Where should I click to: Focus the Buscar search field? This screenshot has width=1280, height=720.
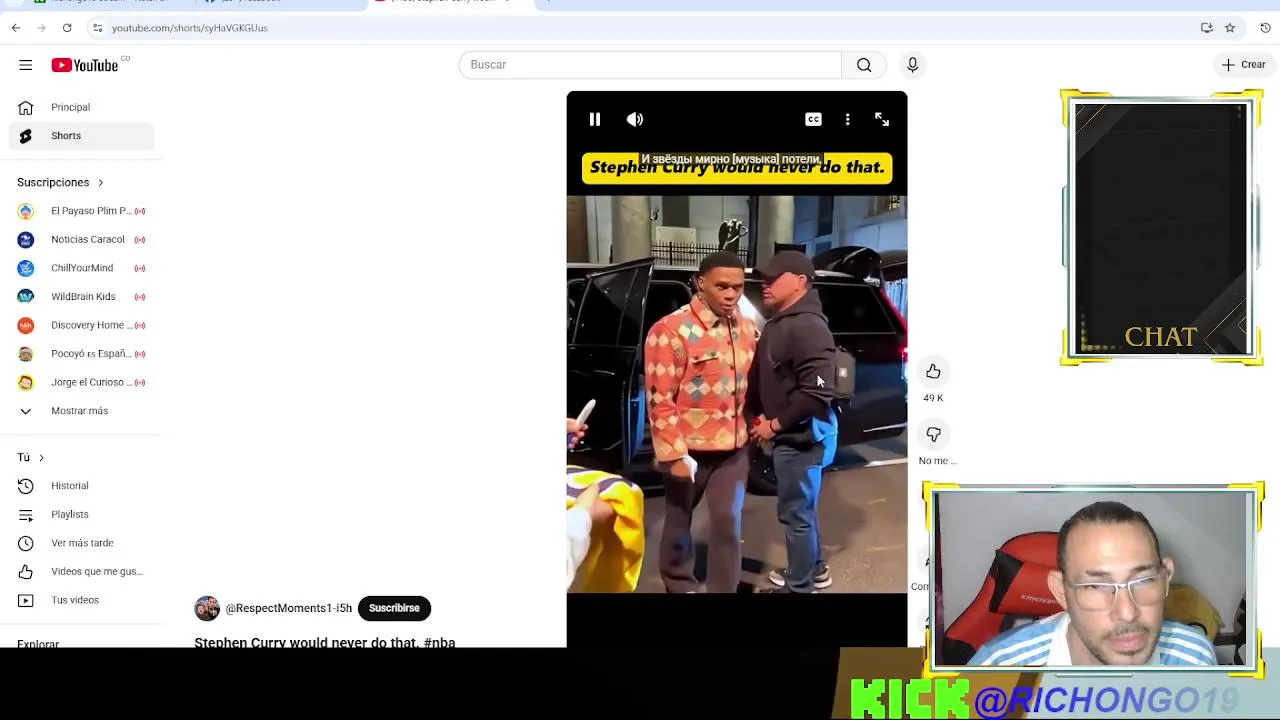[x=650, y=65]
